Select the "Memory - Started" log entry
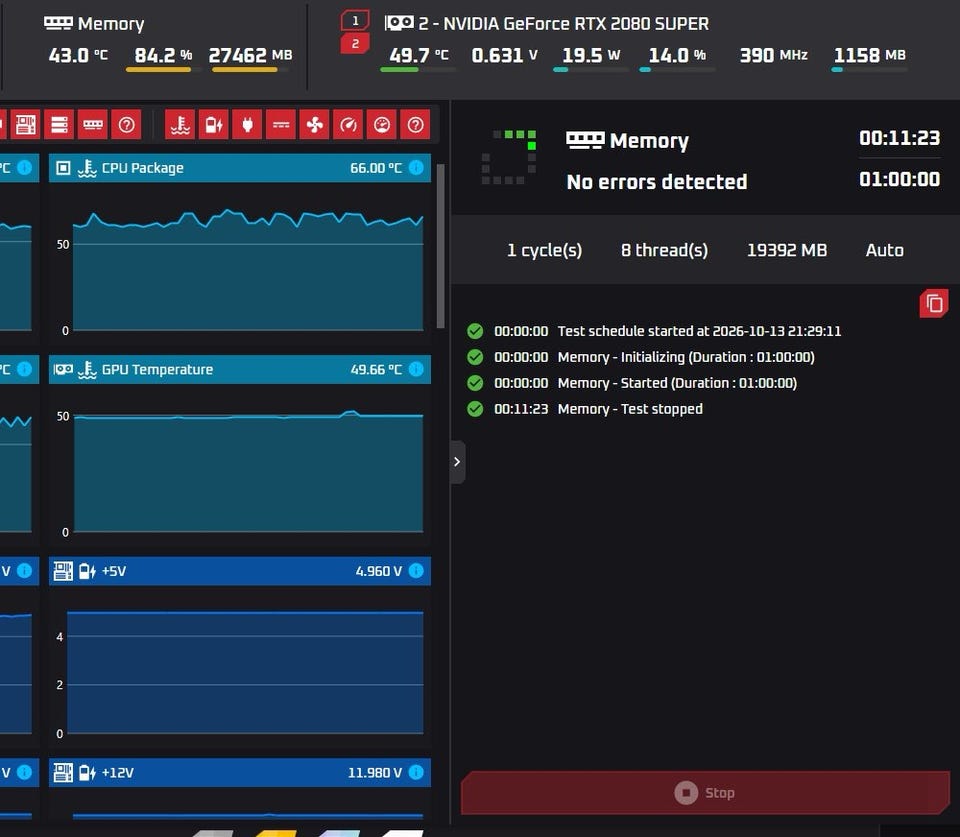The width and height of the screenshot is (960, 837). pyautogui.click(x=632, y=383)
